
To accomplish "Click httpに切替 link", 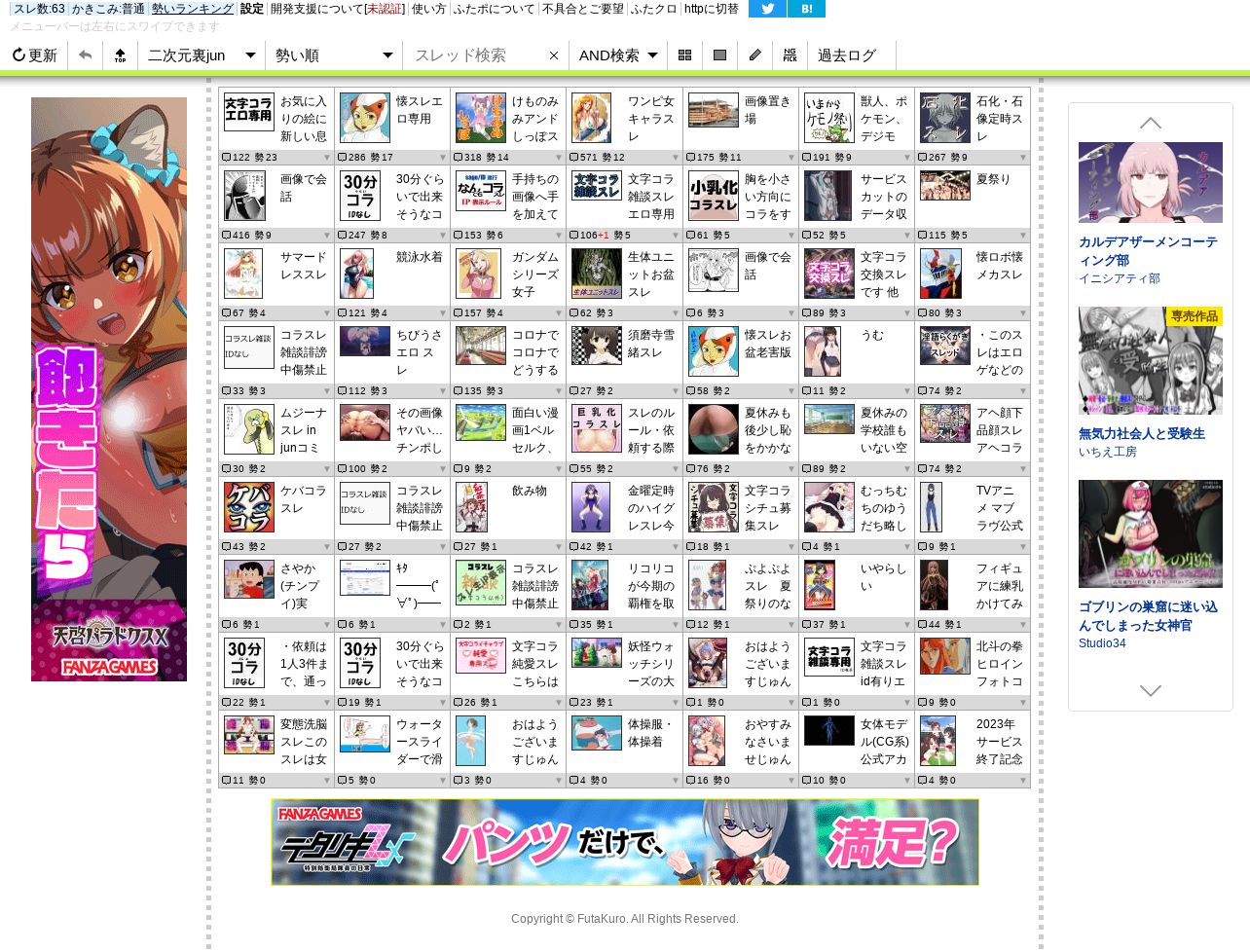I will coord(712,9).
